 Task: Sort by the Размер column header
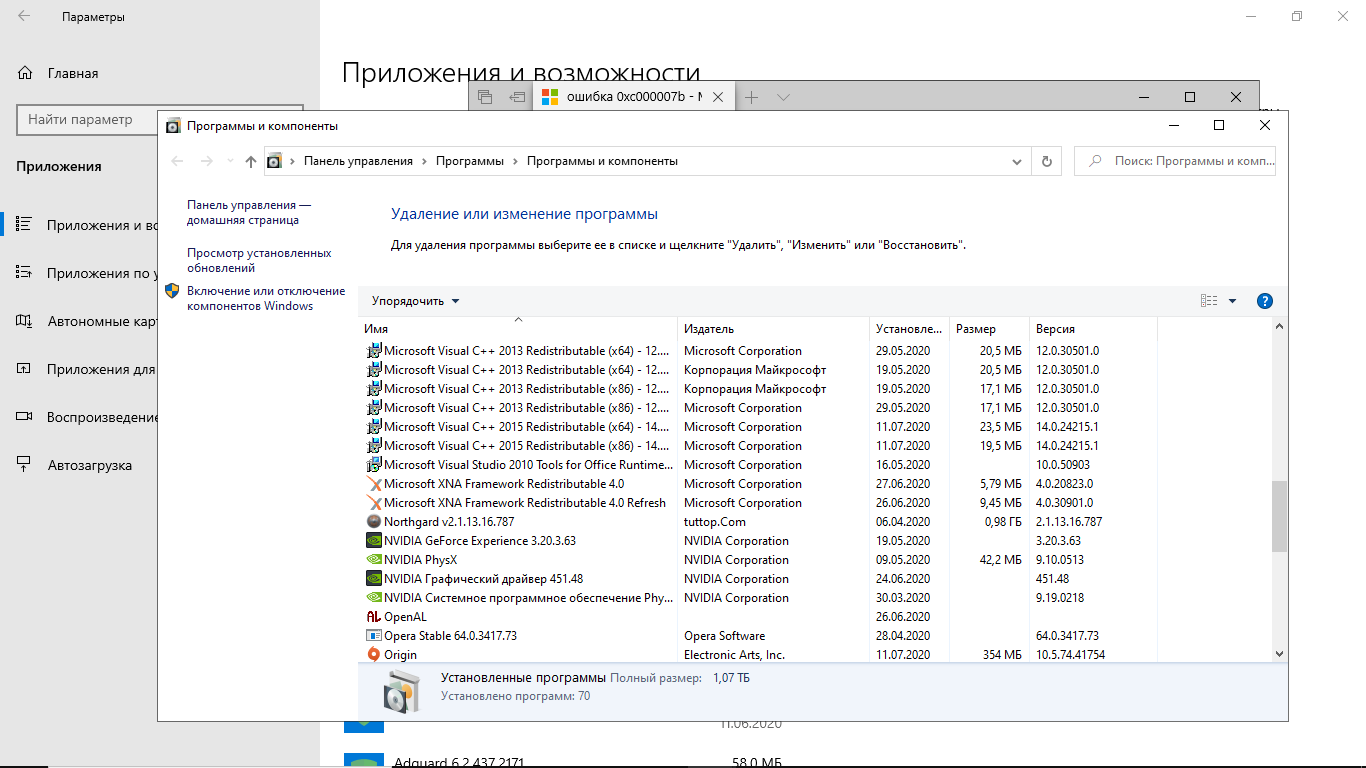[988, 329]
